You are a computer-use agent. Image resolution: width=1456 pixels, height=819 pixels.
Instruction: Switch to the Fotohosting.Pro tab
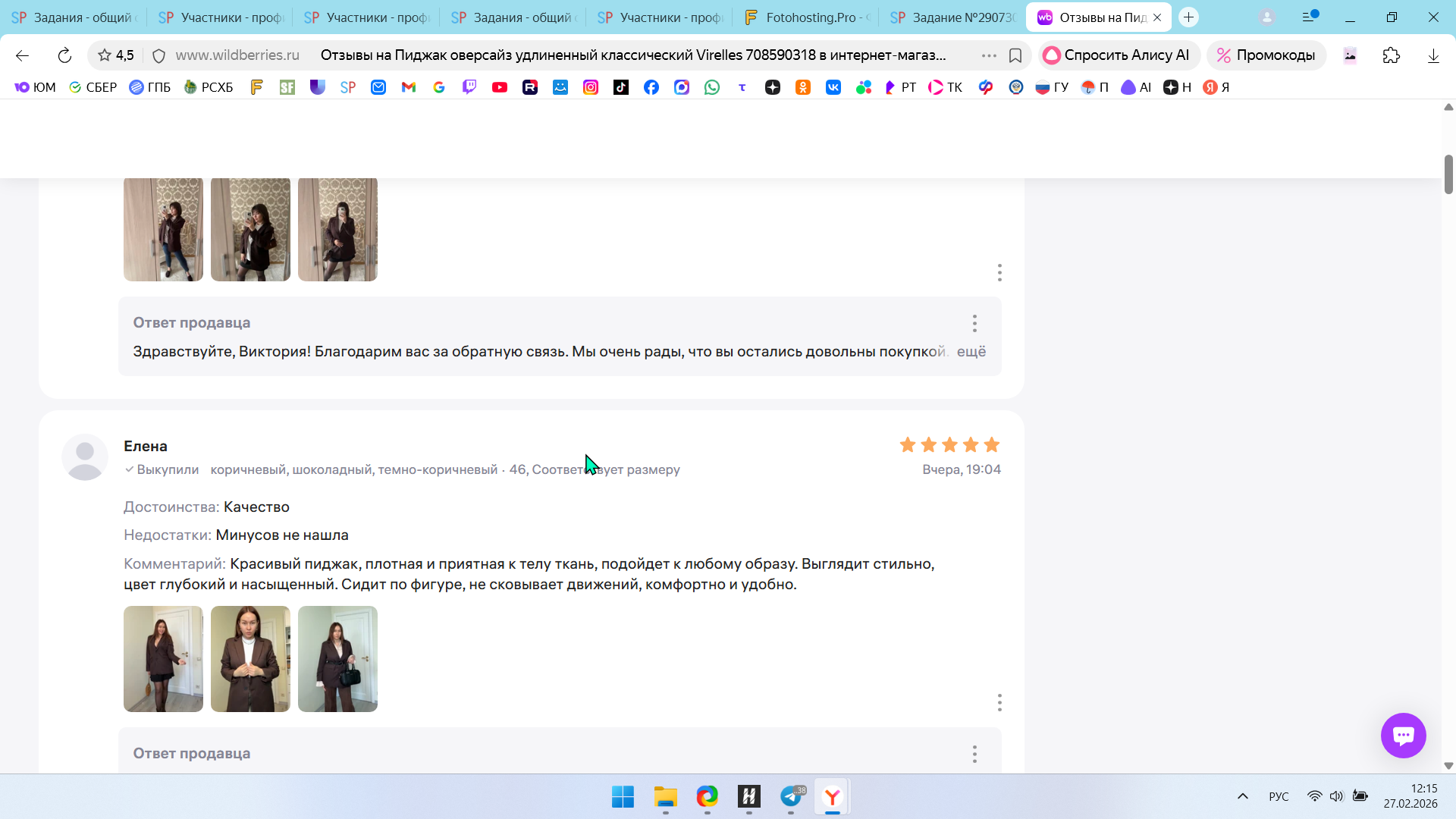(x=808, y=17)
